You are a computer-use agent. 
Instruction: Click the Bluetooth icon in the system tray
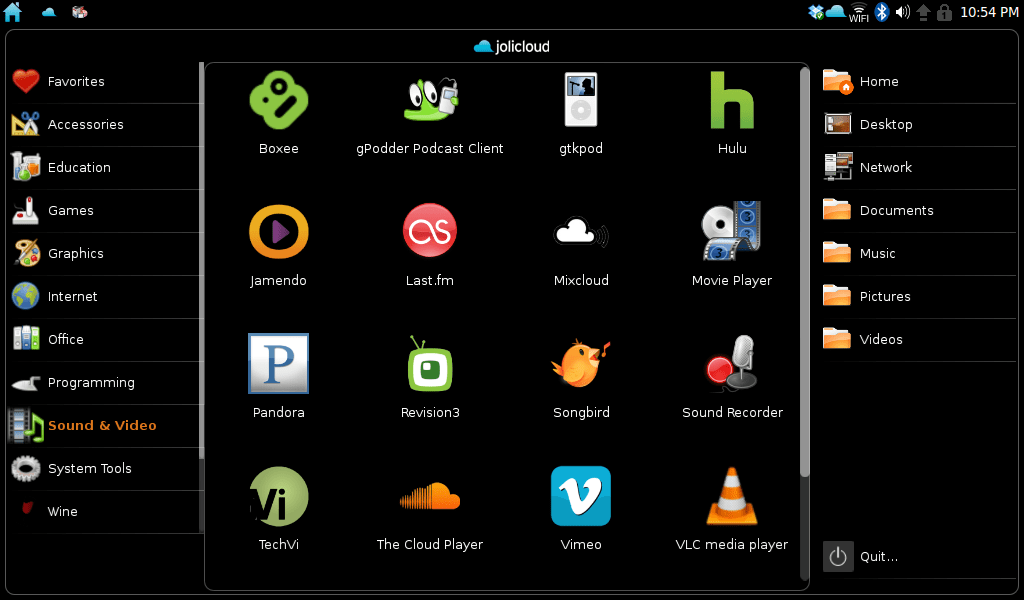(881, 12)
